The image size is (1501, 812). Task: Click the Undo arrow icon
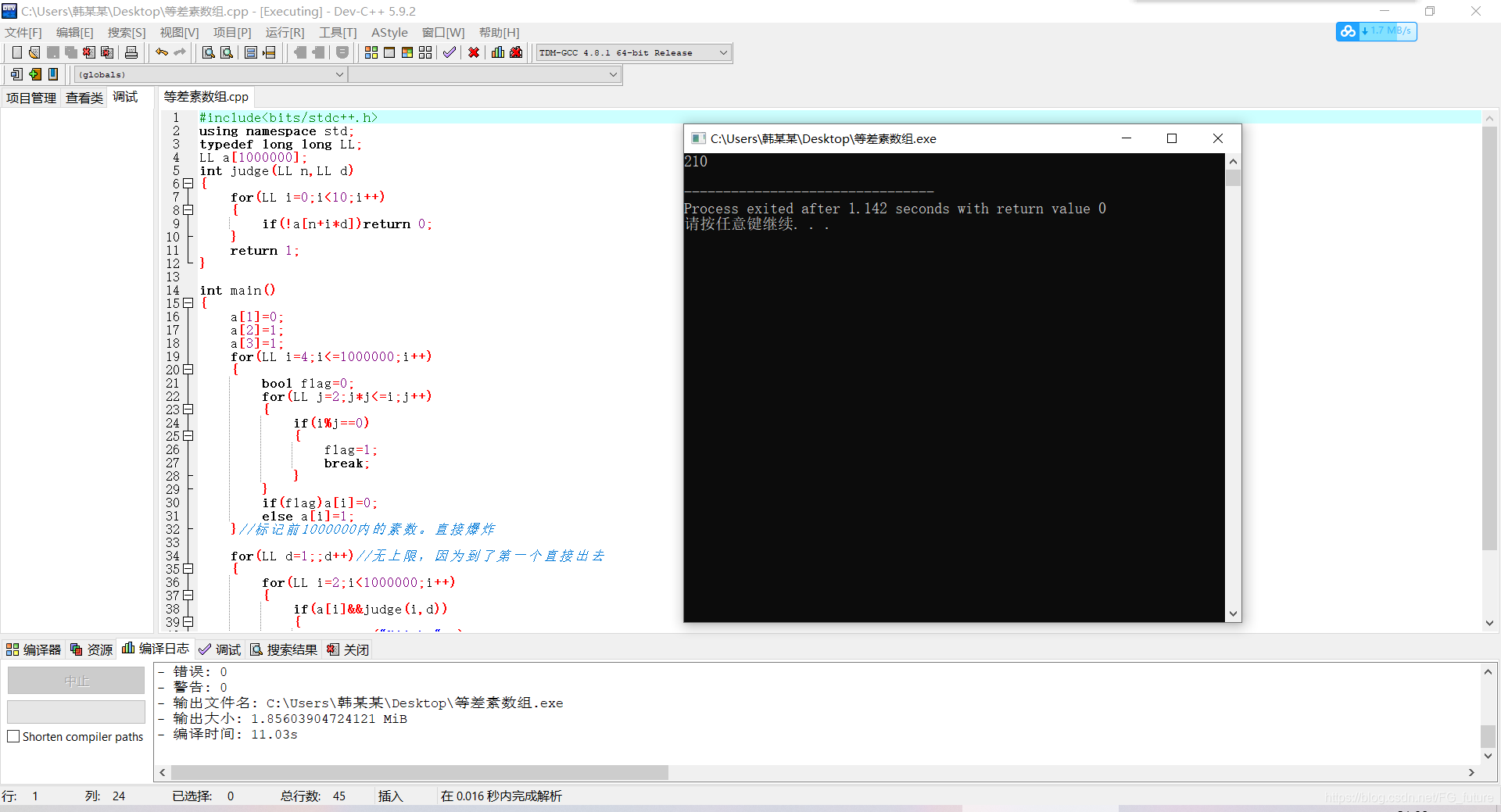click(x=162, y=52)
